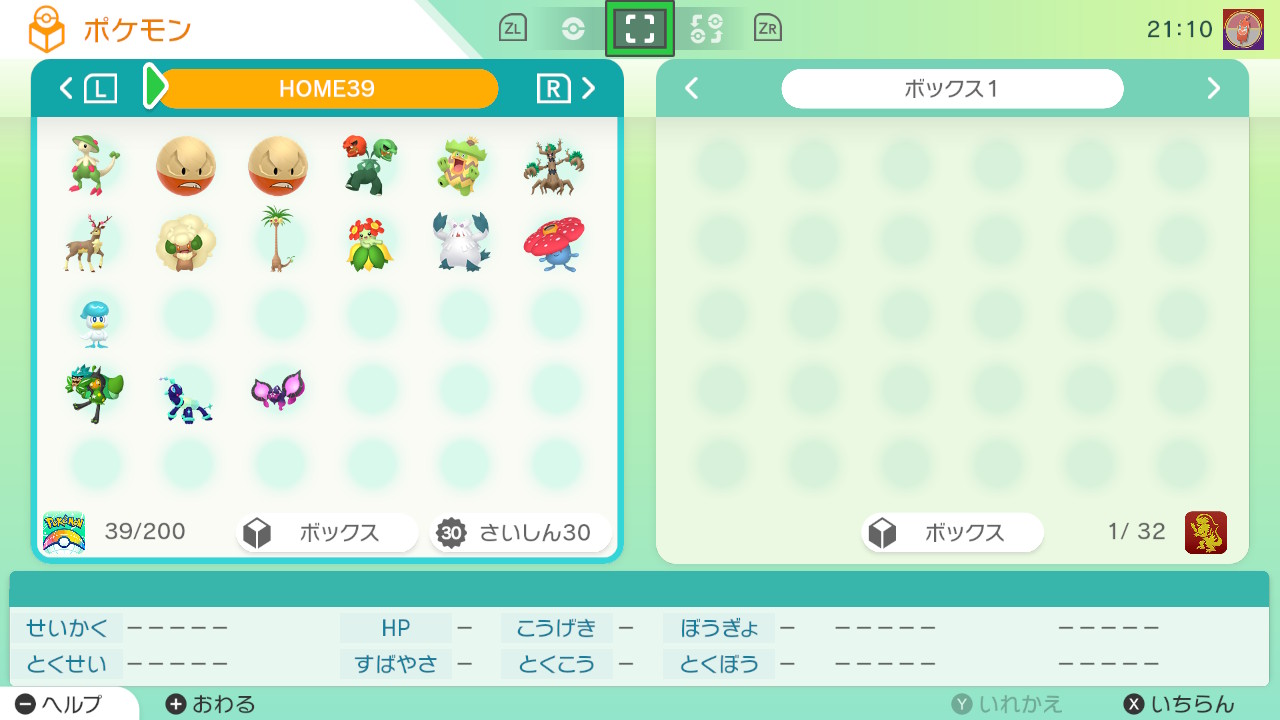Click the ZL shoulder button icon
This screenshot has height=720, width=1280.
pos(513,29)
